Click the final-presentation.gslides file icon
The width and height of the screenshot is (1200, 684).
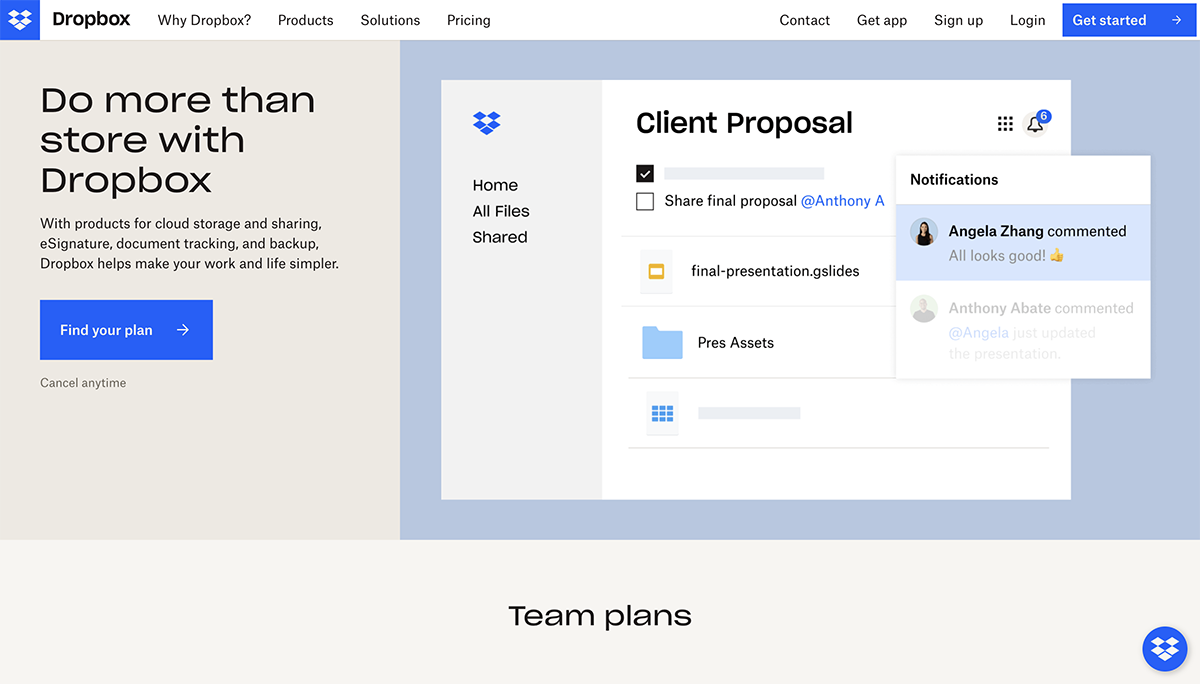(x=656, y=271)
